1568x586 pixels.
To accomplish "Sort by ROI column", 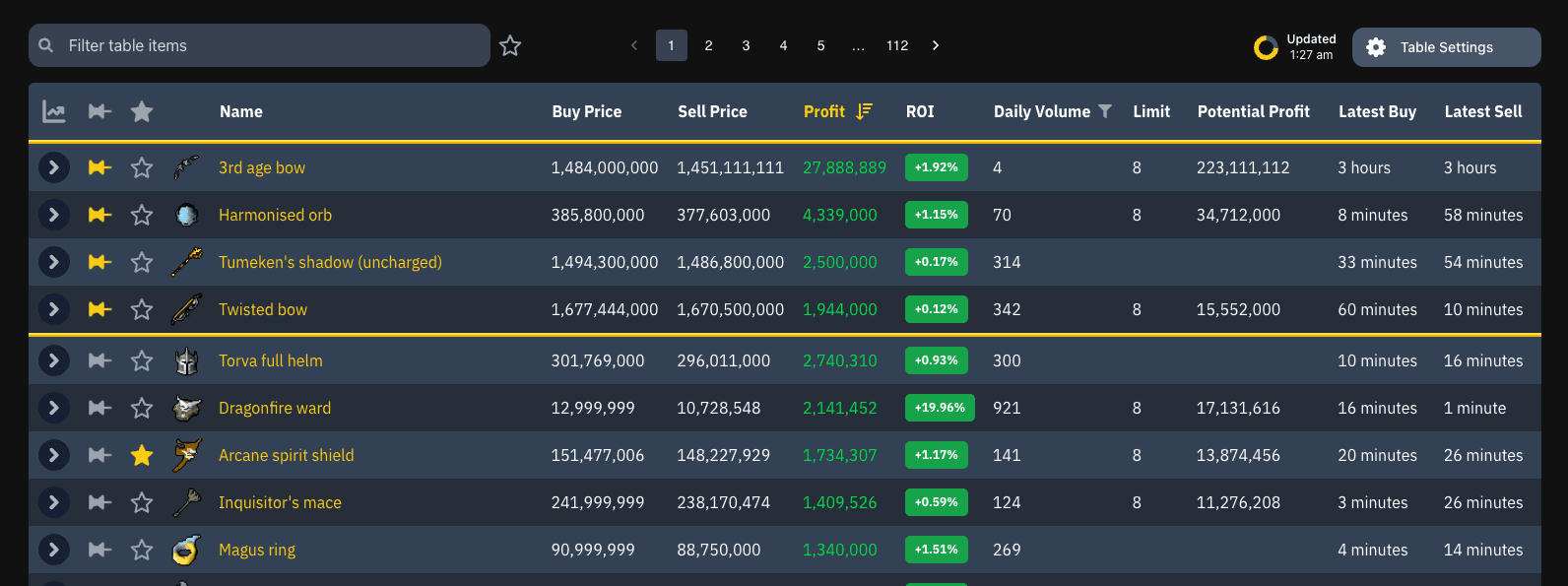I will [x=920, y=111].
